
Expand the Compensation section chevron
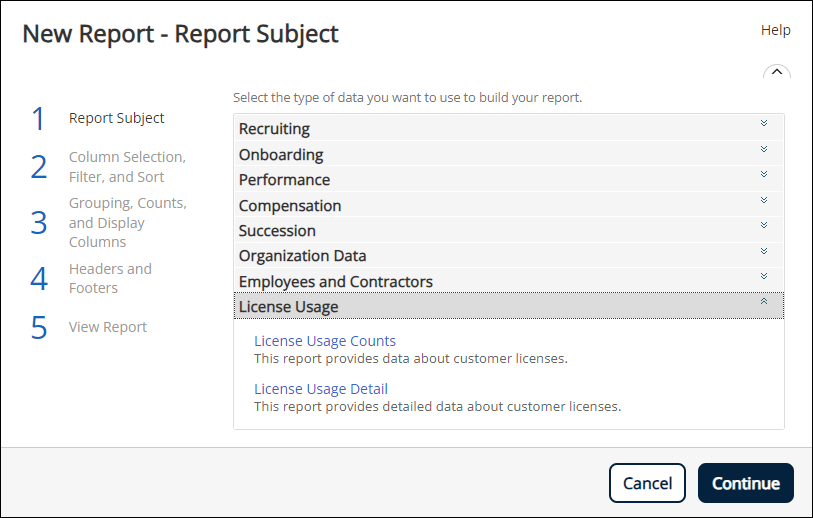(764, 200)
